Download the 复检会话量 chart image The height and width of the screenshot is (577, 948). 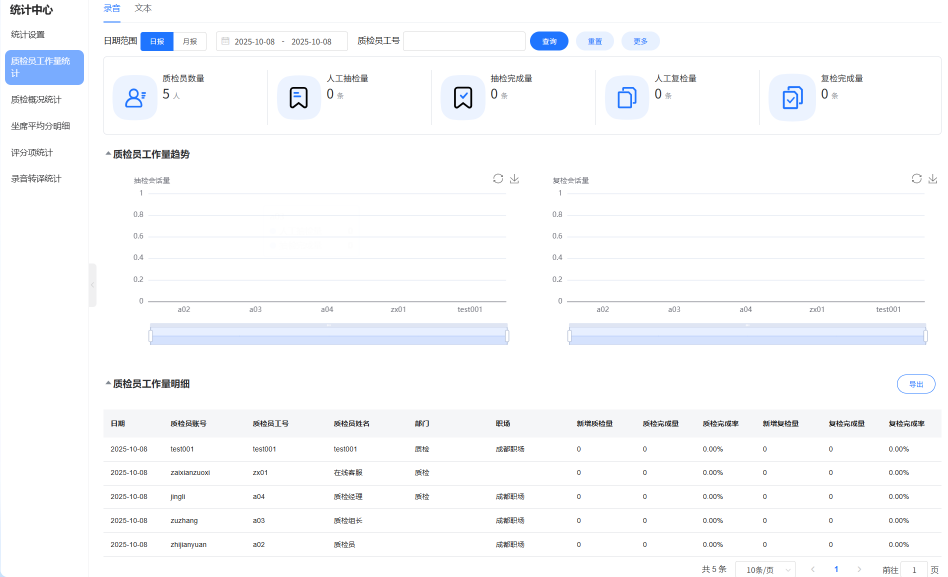point(933,178)
